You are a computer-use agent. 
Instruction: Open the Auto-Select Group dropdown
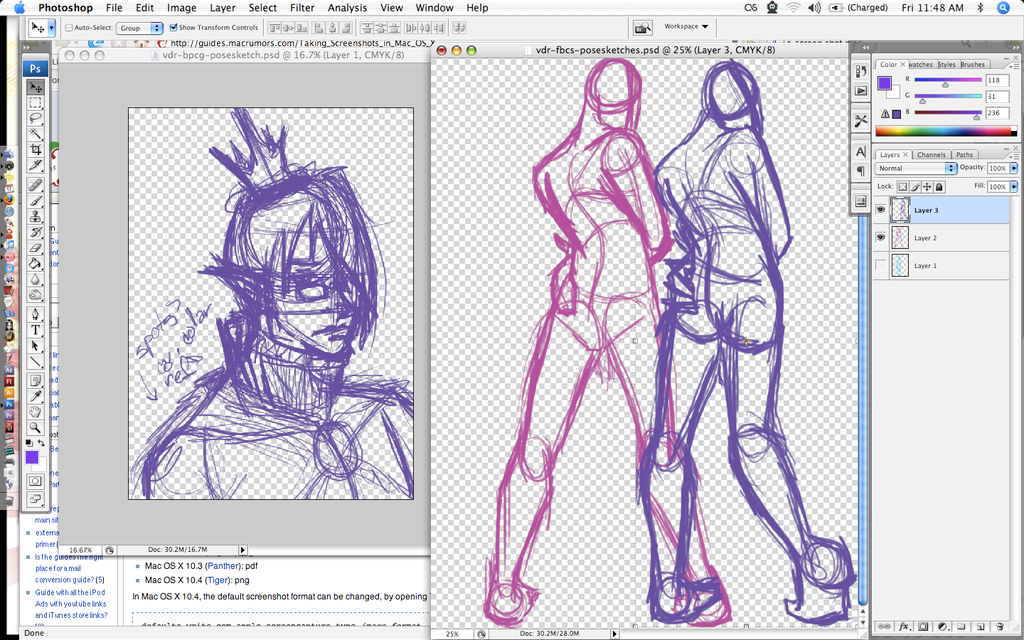click(139, 28)
